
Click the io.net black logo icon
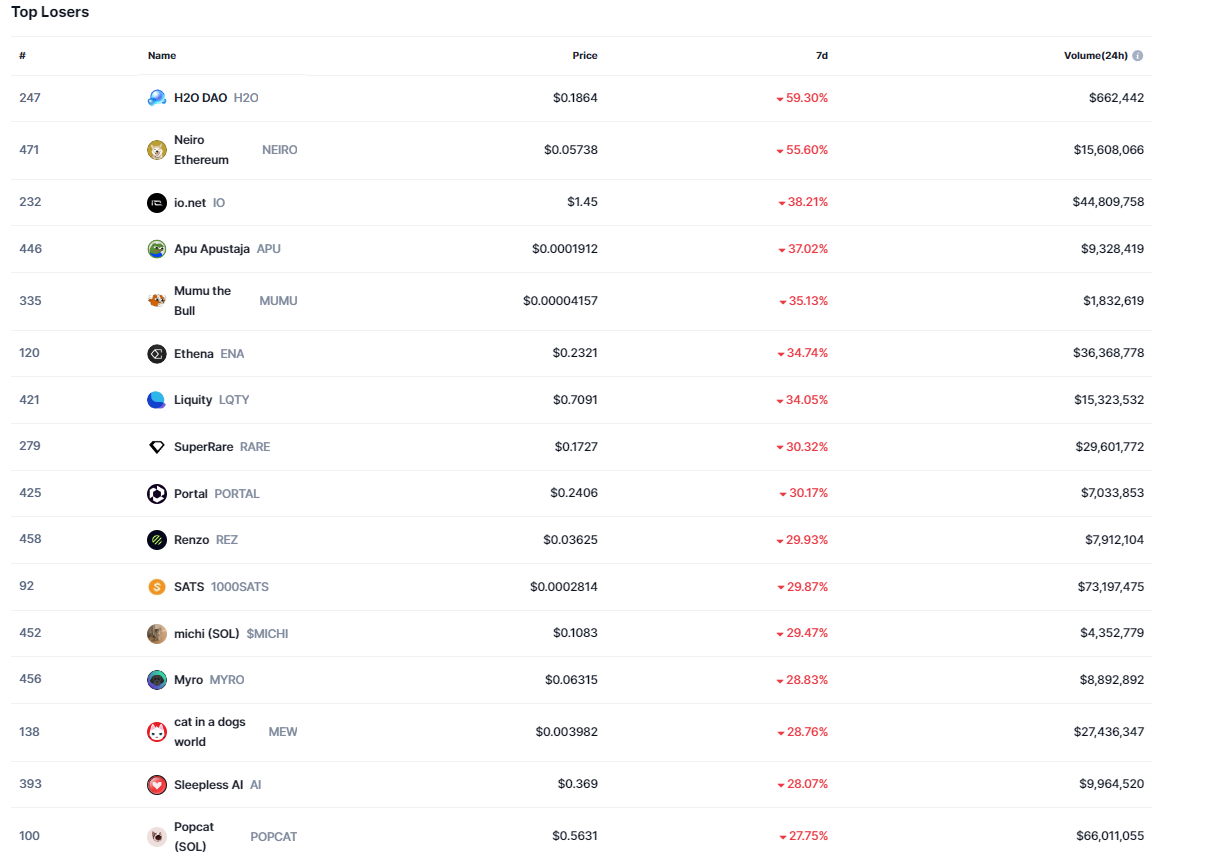157,203
